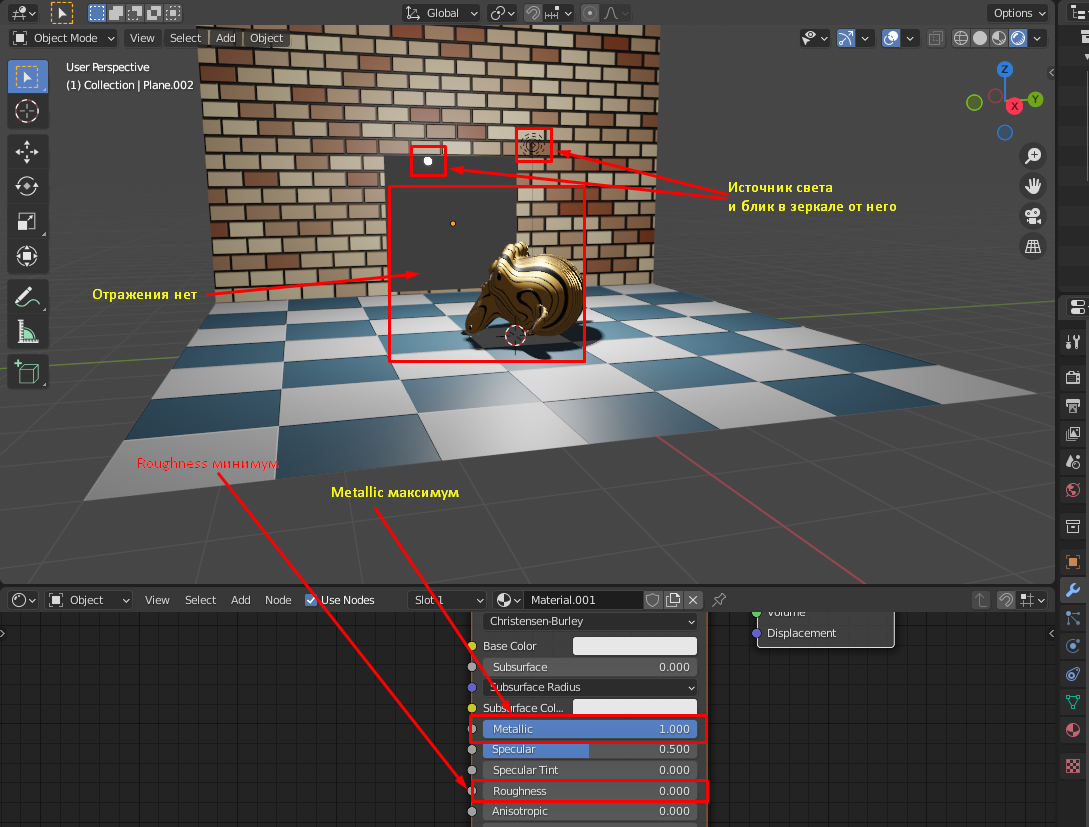1089x827 pixels.
Task: Toggle proportional editing in viewport header
Action: pos(590,13)
